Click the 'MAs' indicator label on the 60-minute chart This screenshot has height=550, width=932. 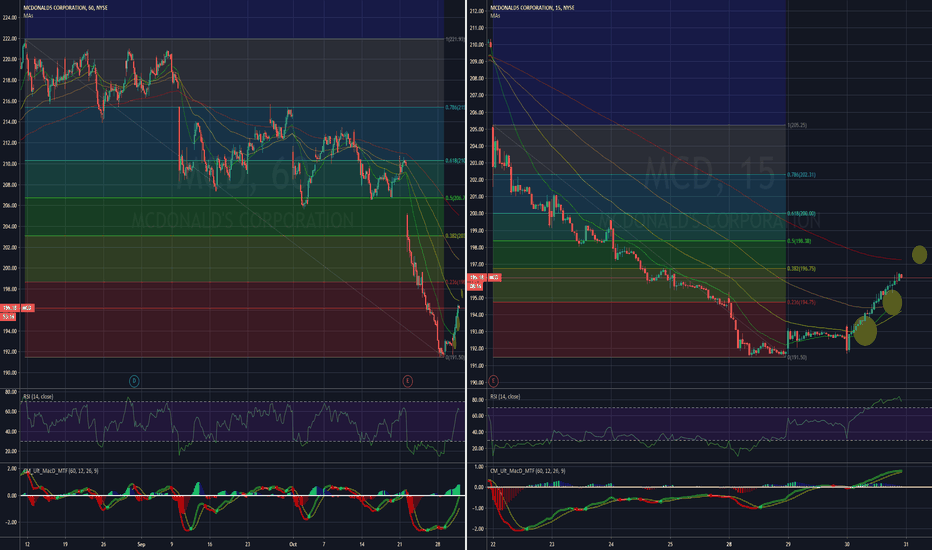click(28, 16)
